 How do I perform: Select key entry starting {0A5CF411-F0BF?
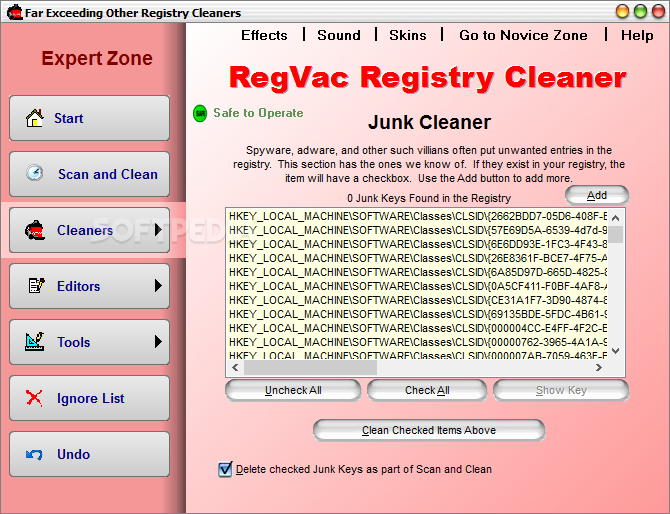[418, 286]
